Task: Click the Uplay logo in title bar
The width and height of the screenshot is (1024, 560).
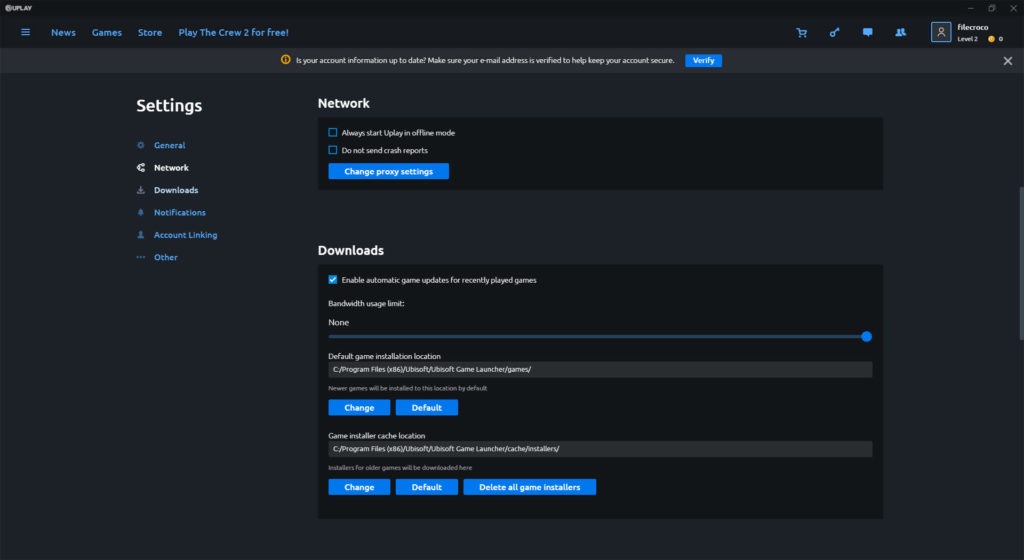Action: click(18, 8)
